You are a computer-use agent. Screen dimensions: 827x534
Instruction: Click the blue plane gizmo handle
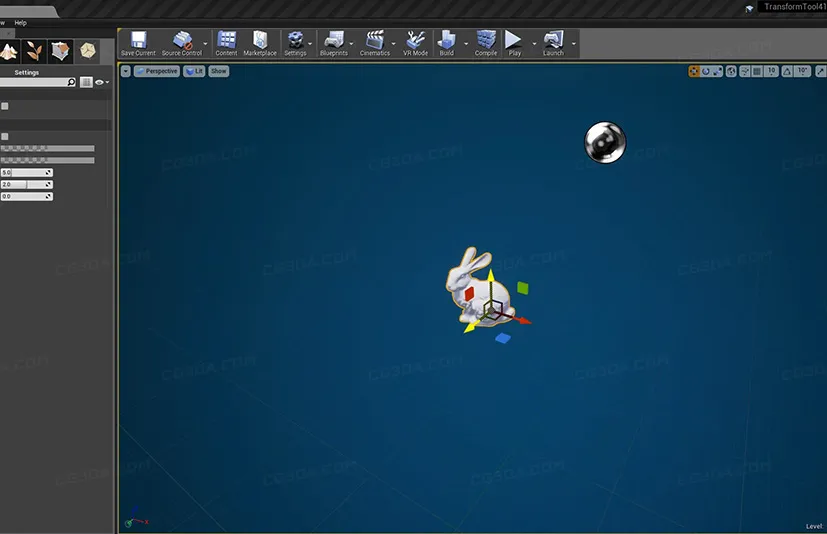[503, 338]
